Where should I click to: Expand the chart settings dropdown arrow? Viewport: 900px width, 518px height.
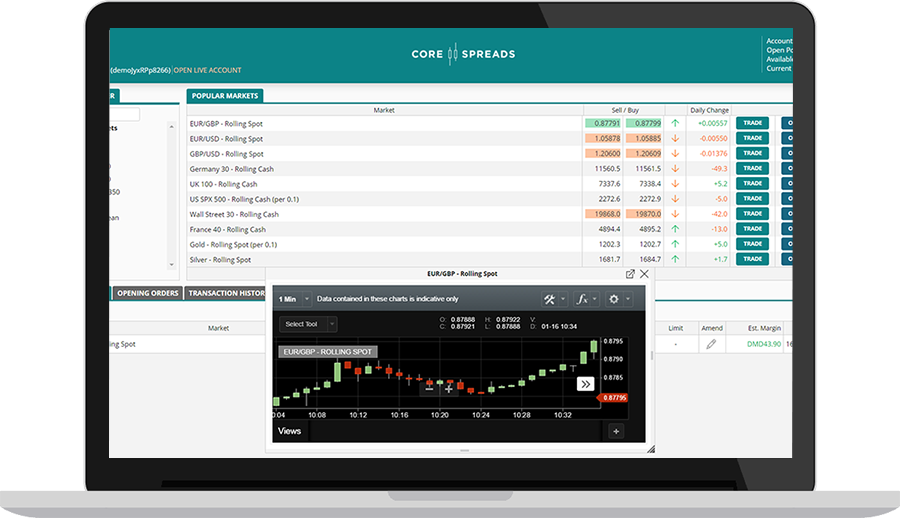(x=628, y=299)
